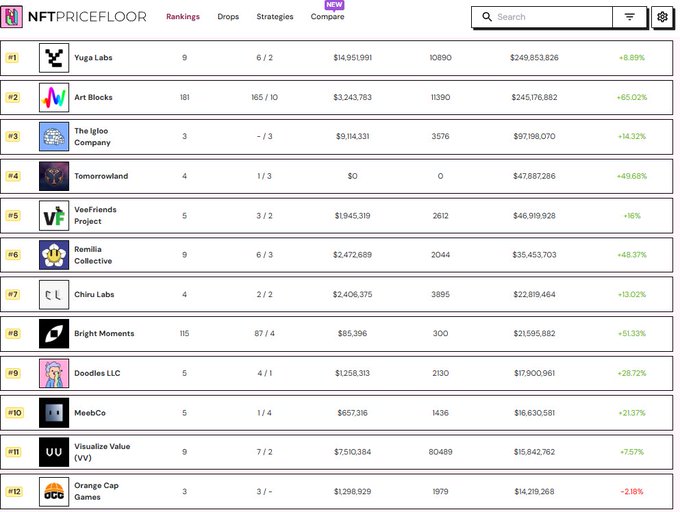Click the Visualize Value logo thumbnail
This screenshot has height=512, width=680.
54,452
